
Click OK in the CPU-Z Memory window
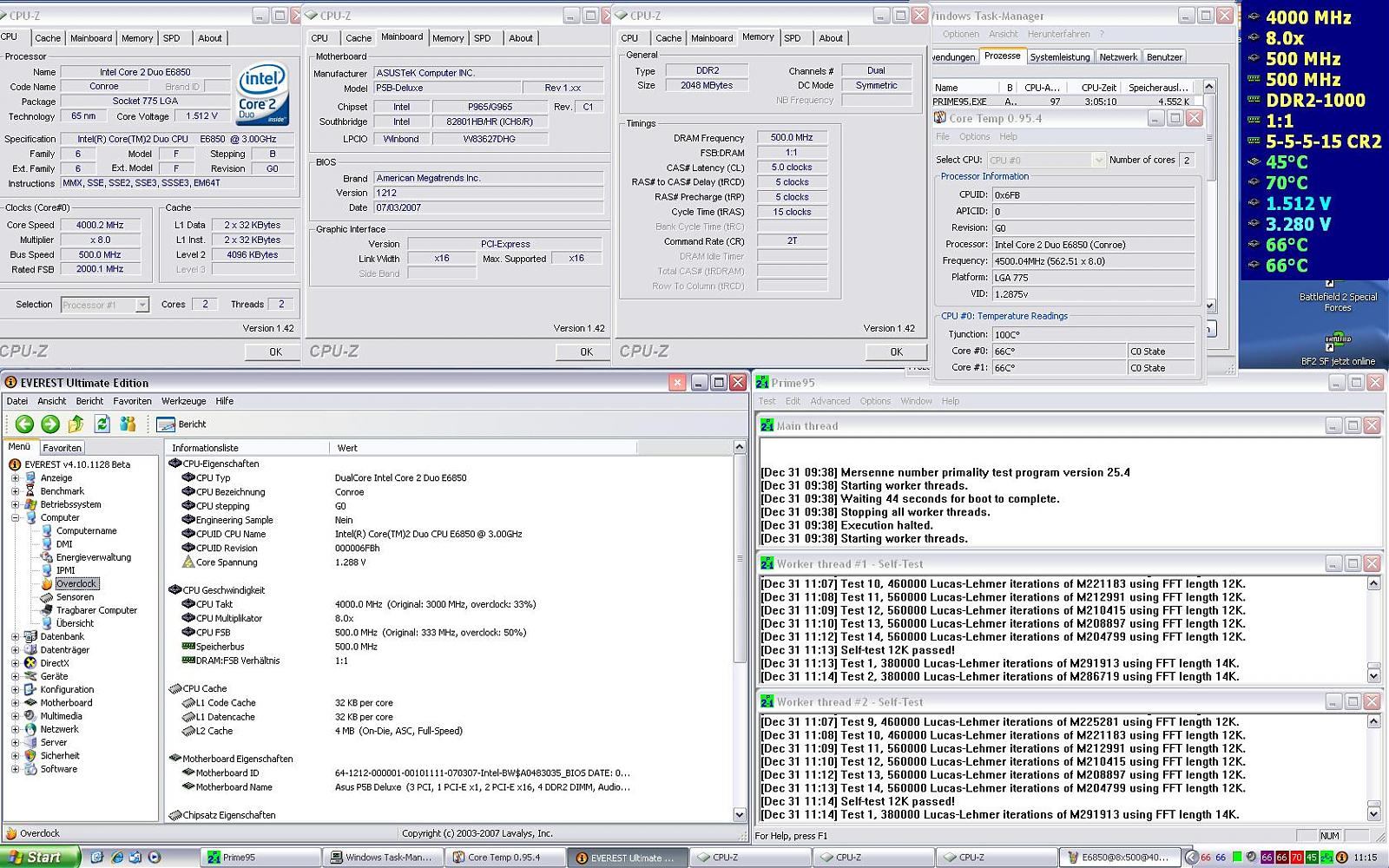[x=896, y=352]
